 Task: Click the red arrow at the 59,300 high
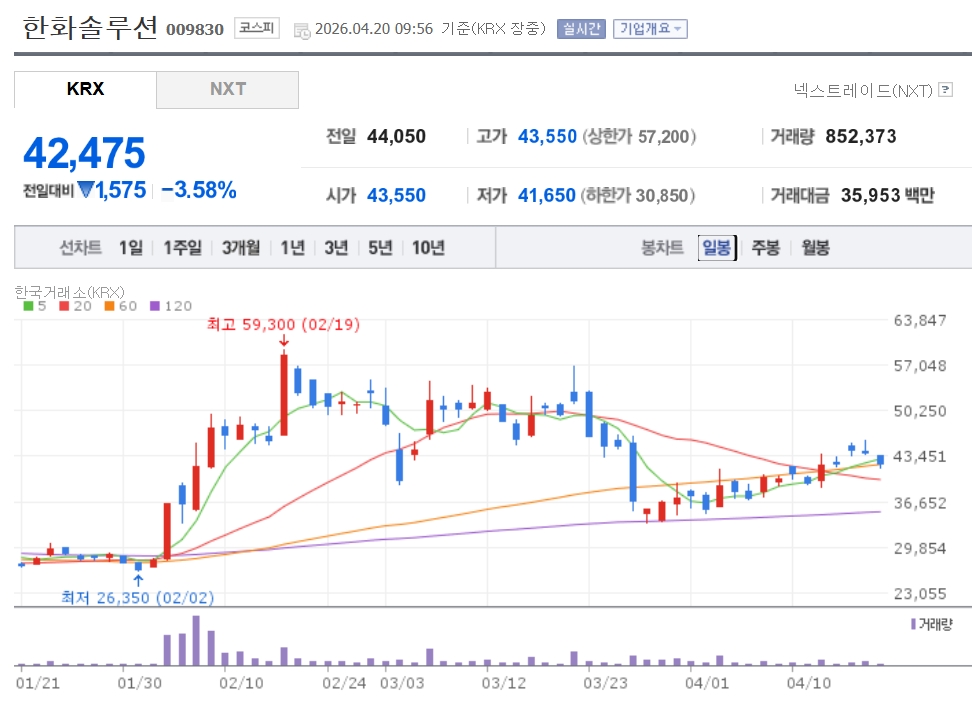pyautogui.click(x=284, y=342)
